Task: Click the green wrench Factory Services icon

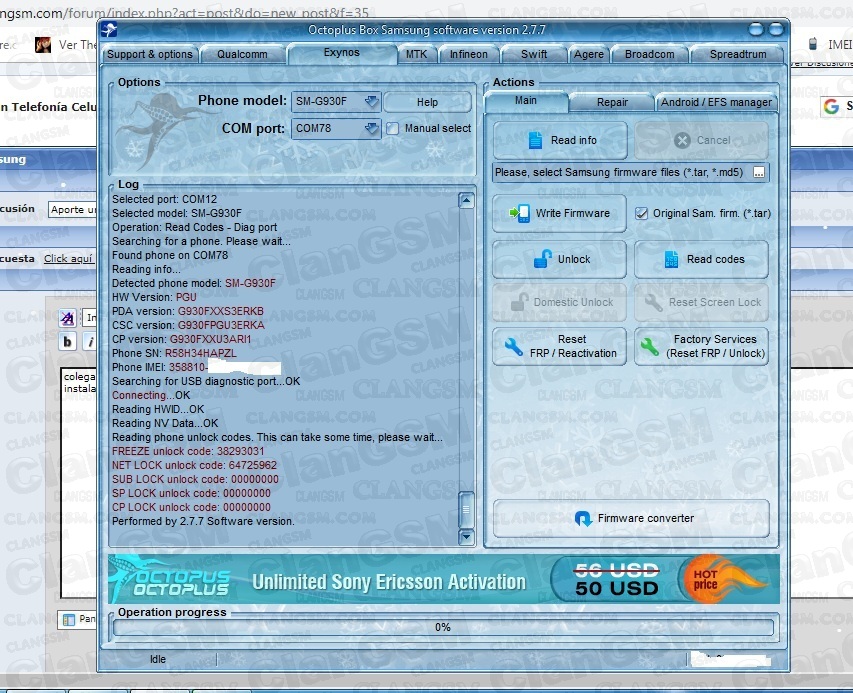Action: click(x=650, y=346)
